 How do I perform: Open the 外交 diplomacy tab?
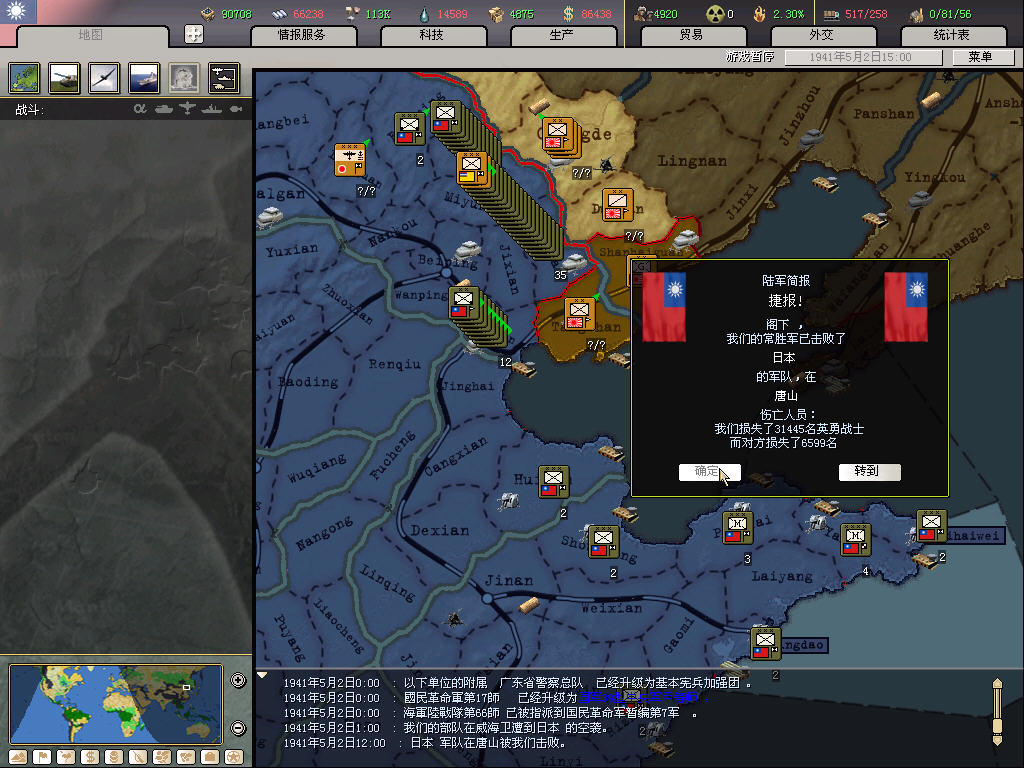tap(820, 36)
